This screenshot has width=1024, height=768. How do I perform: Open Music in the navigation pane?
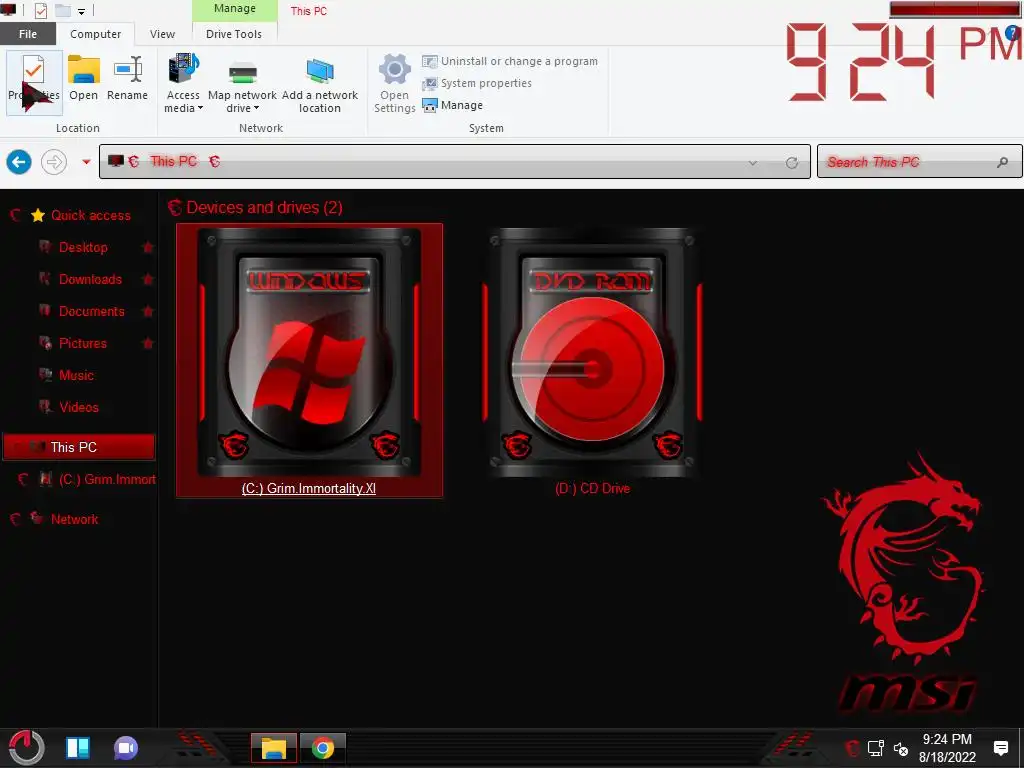pos(76,375)
